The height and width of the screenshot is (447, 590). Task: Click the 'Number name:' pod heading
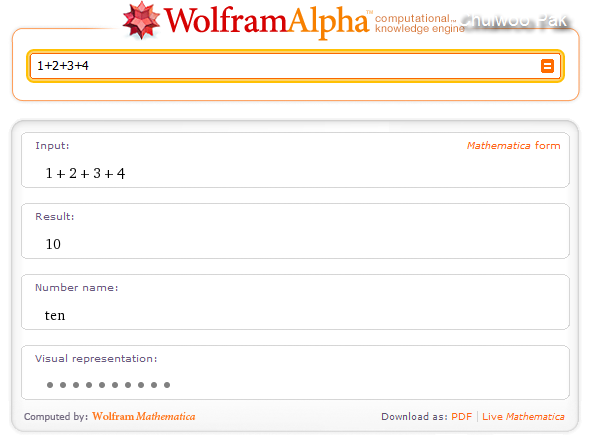(77, 287)
